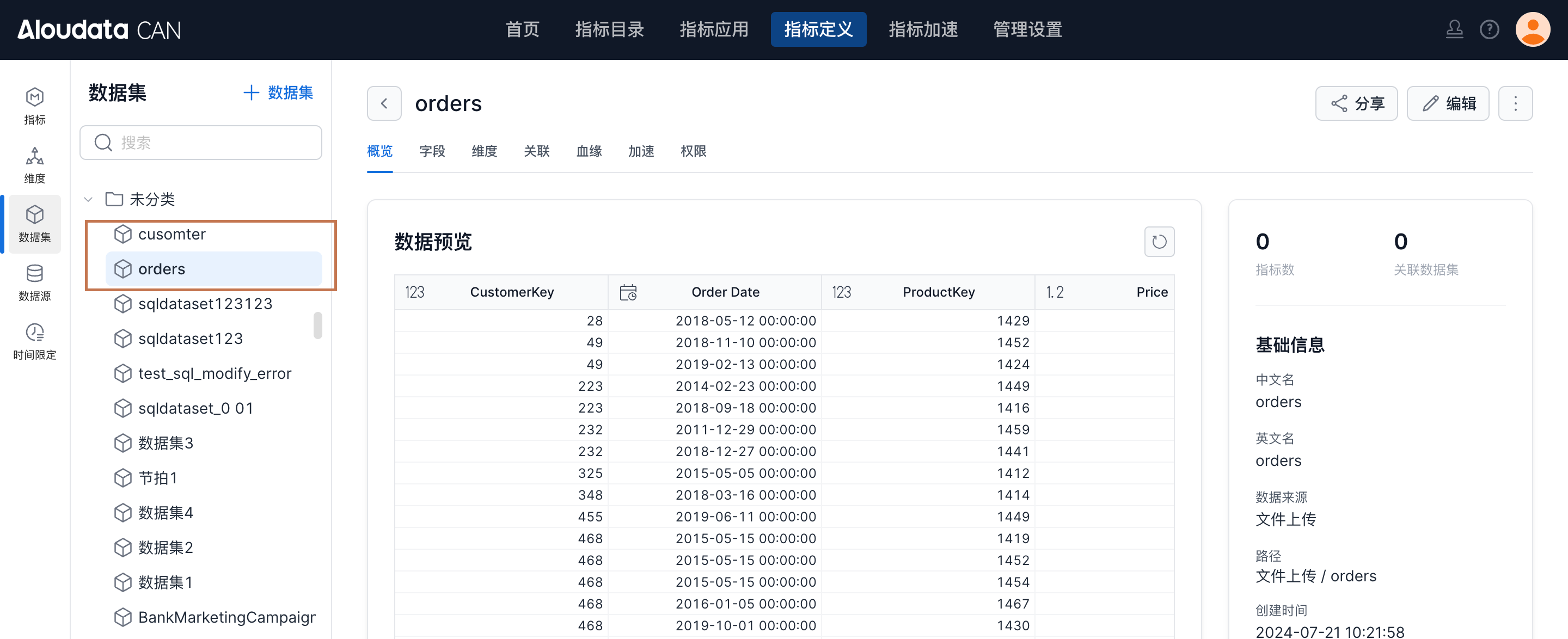
Task: Add a new 数据集 via the plus button
Action: tap(278, 93)
